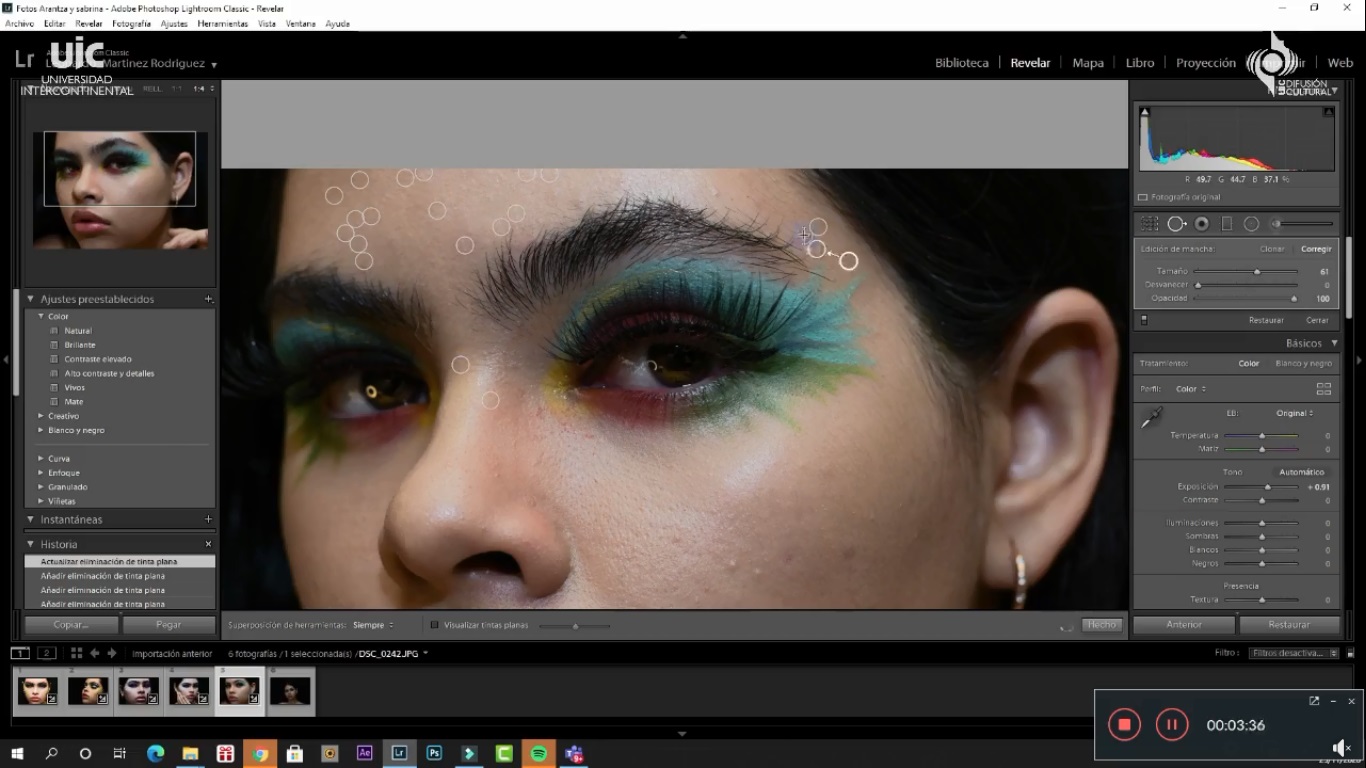This screenshot has height=768, width=1366.
Task: Add a new snapshot in Instantáneas
Action: click(x=208, y=519)
